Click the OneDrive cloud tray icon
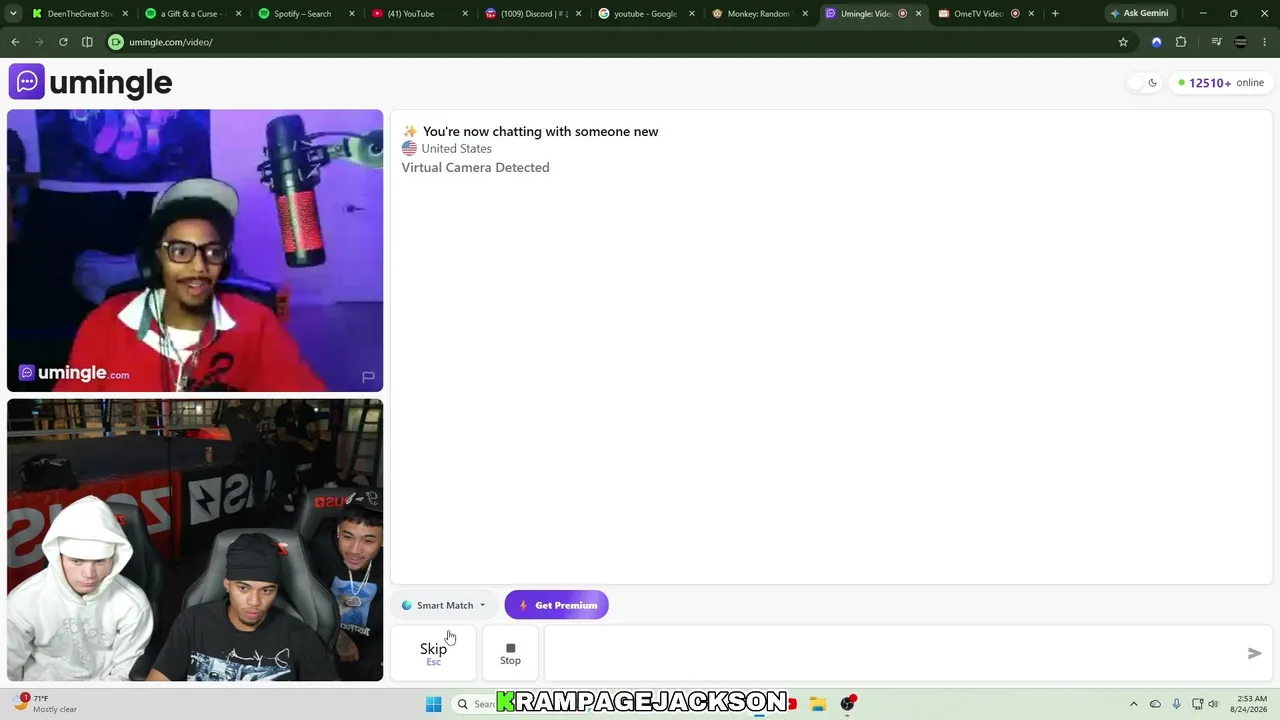Screen dimensions: 1280x720 coord(1155,704)
